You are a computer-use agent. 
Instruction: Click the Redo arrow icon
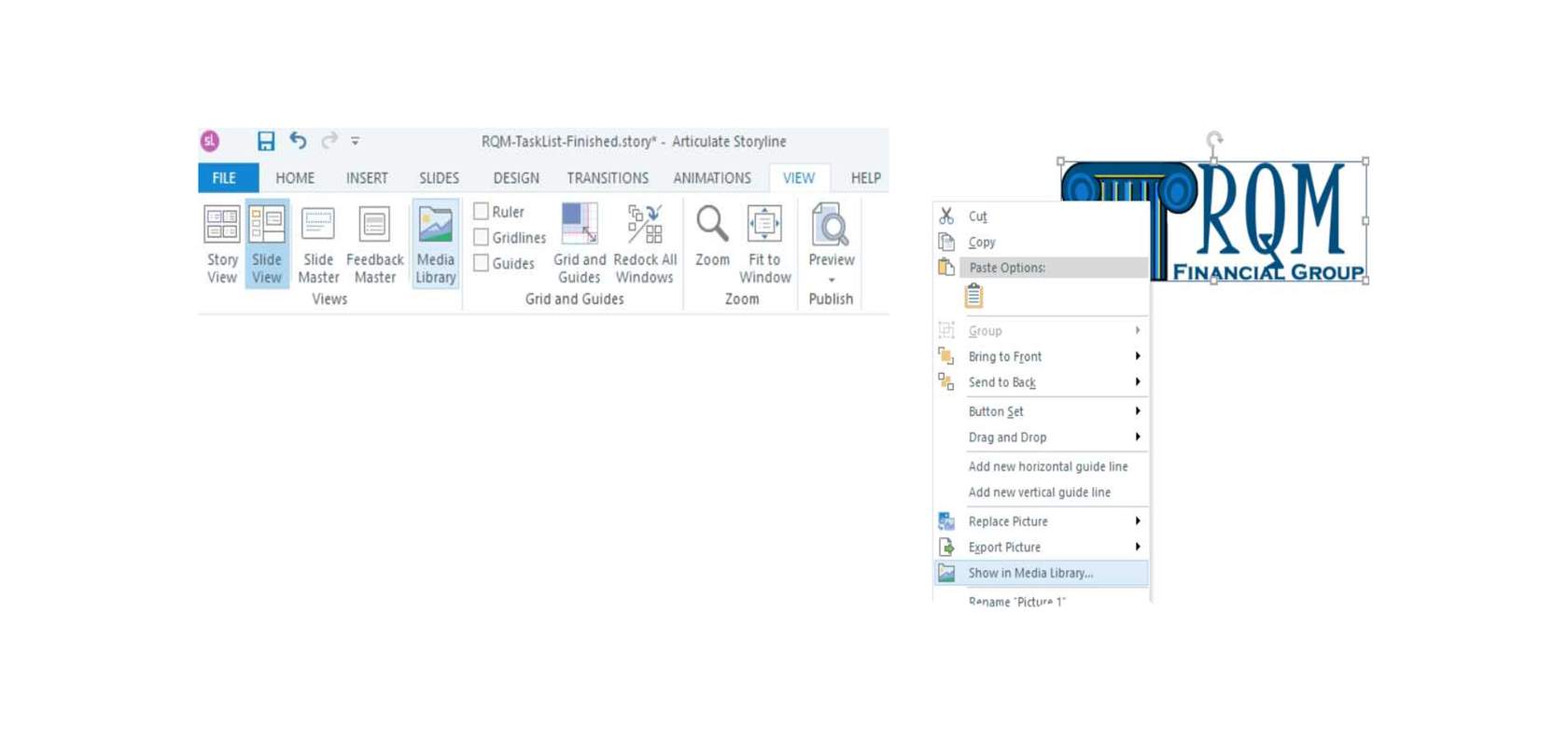[329, 141]
